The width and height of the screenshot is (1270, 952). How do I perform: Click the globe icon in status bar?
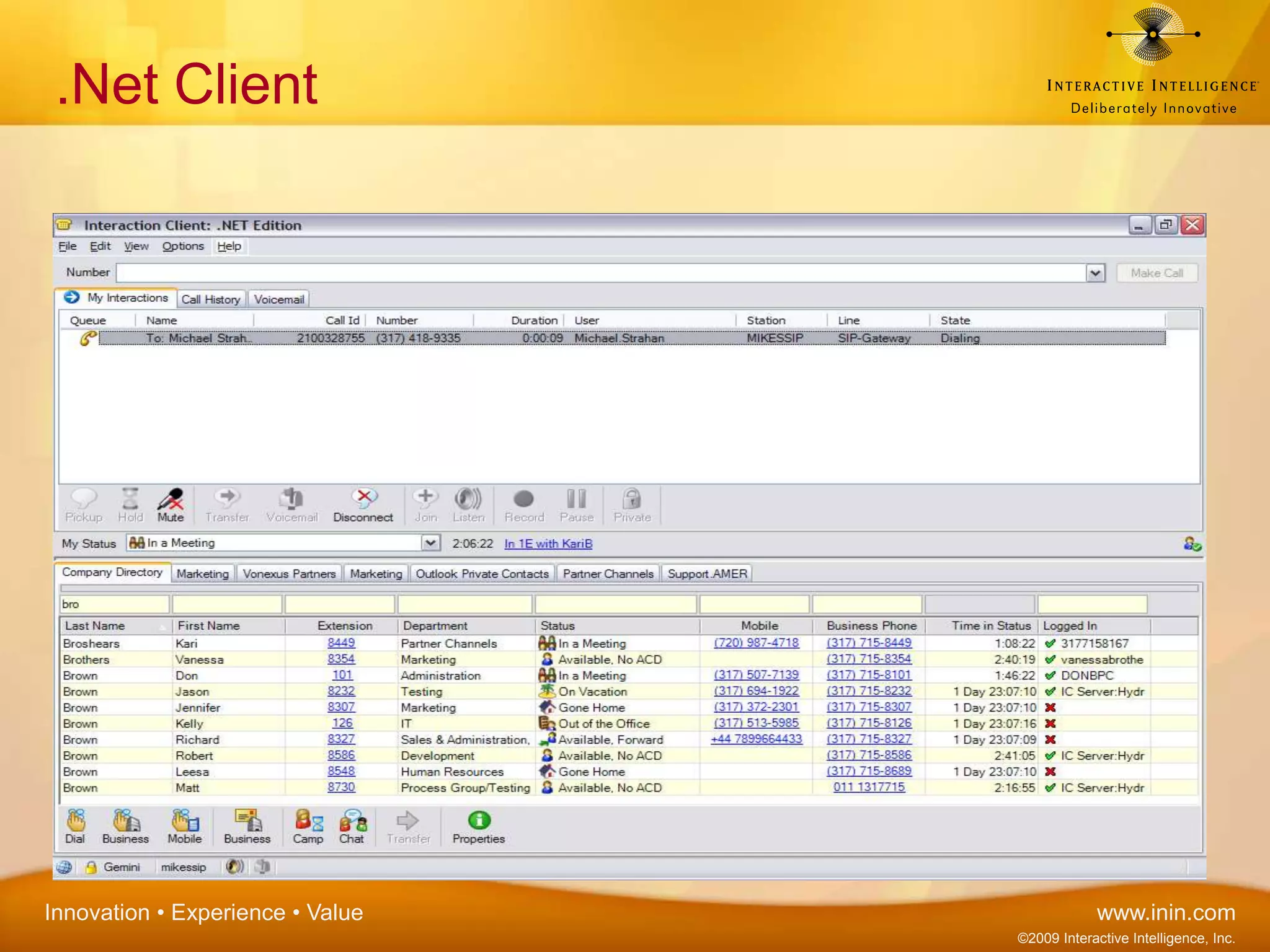point(64,867)
